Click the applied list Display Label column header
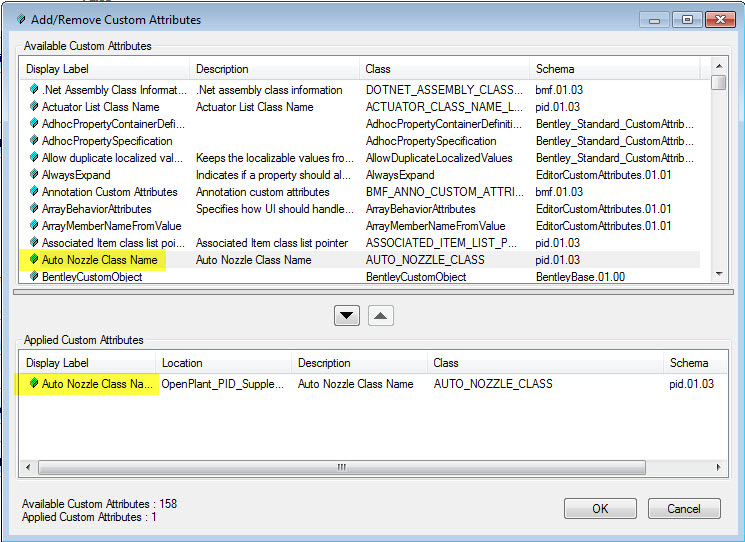 coord(87,363)
